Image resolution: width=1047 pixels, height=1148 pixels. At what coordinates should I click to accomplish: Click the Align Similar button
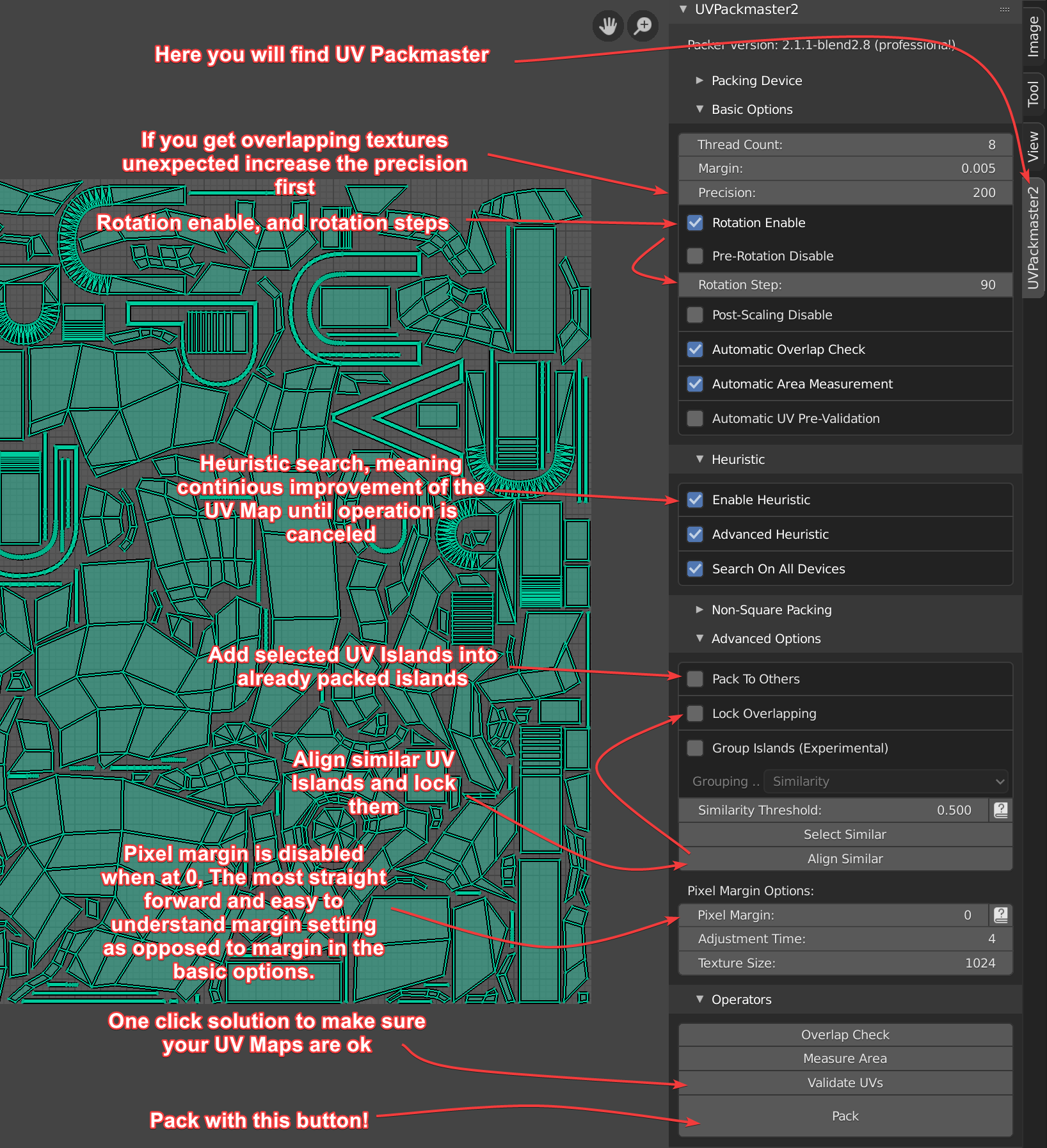click(845, 859)
